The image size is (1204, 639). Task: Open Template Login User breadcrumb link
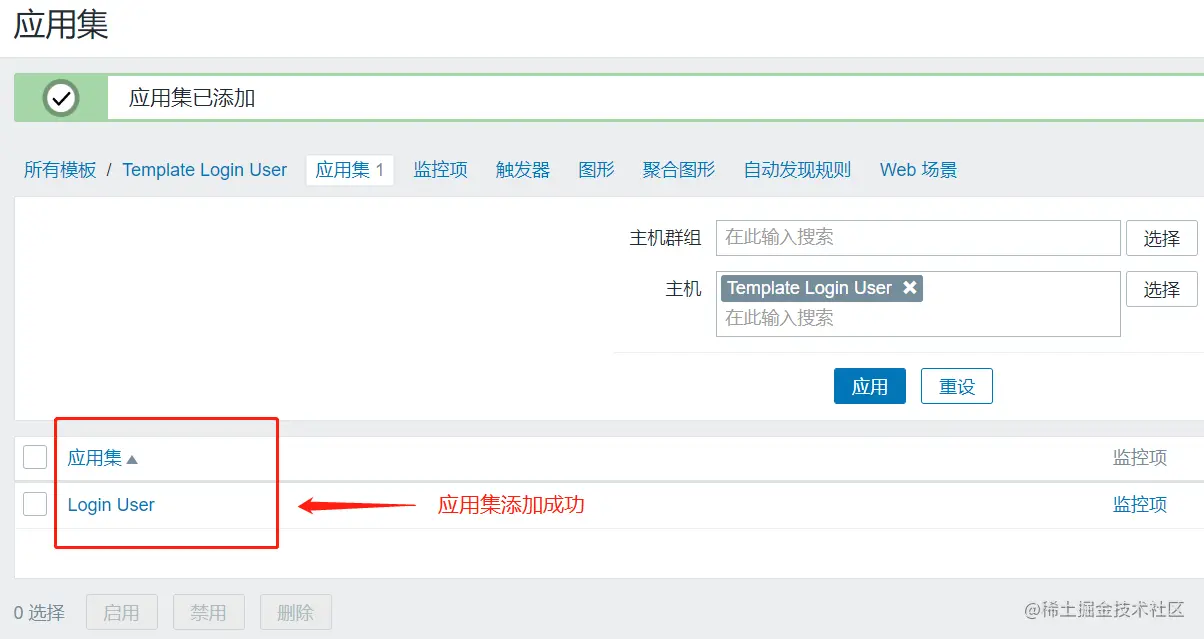[204, 170]
